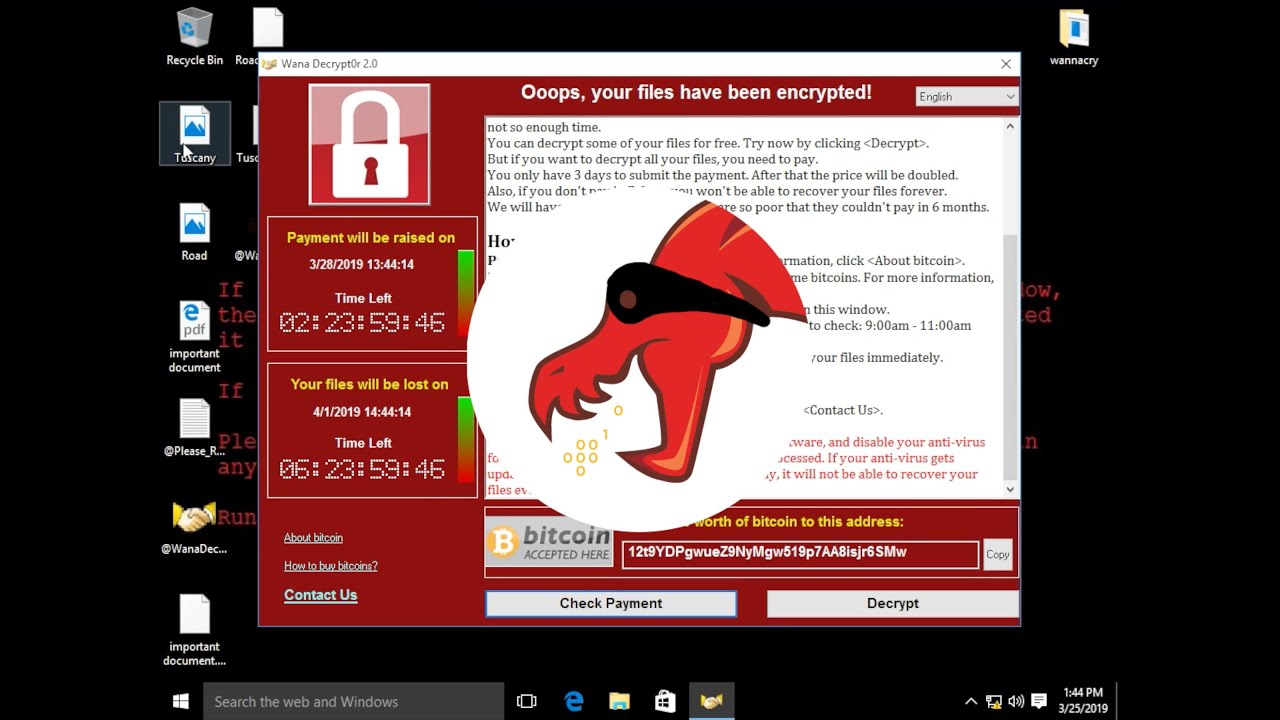Click the 4/1/2019 14:44:14 date
Image resolution: width=1280 pixels, height=720 pixels.
362,412
